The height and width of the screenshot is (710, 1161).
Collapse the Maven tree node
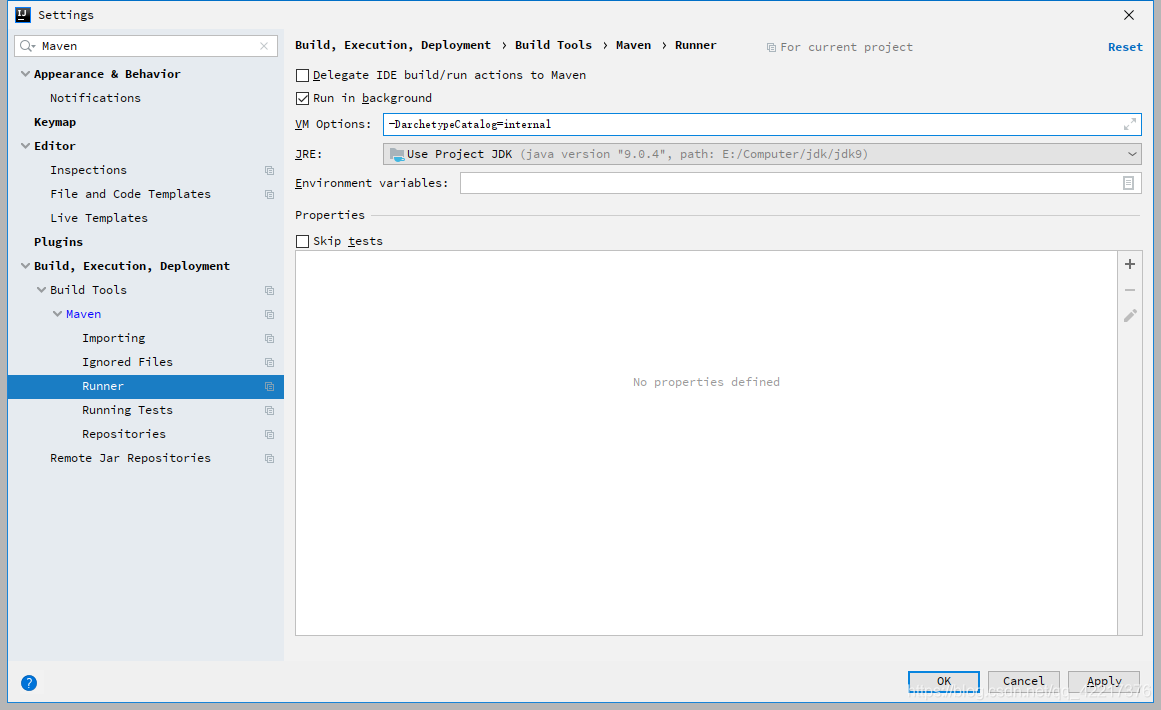(x=58, y=314)
